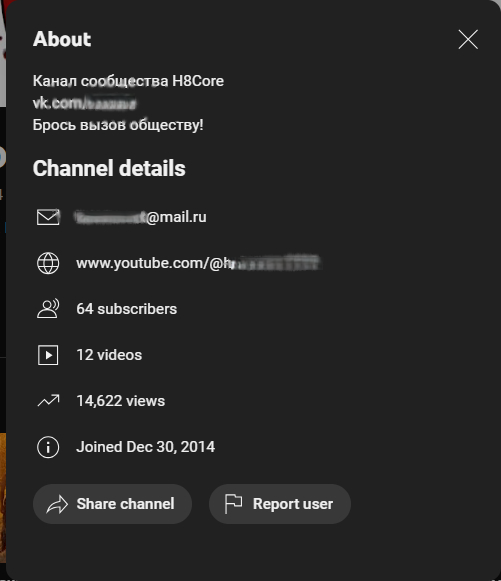The height and width of the screenshot is (581, 501).
Task: Click the joined-date info icon
Action: (x=48, y=447)
